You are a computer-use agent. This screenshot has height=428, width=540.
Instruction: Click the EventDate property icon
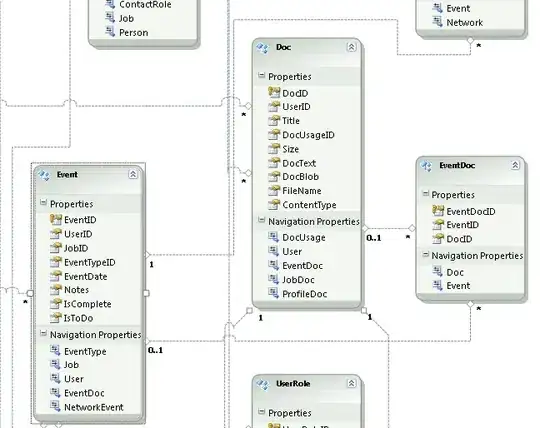(55, 276)
